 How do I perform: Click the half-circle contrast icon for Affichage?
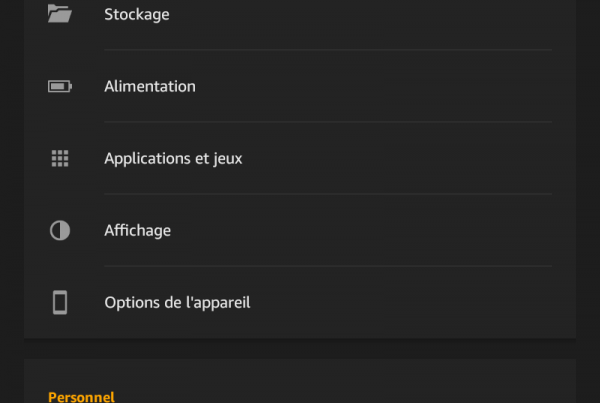click(x=60, y=230)
